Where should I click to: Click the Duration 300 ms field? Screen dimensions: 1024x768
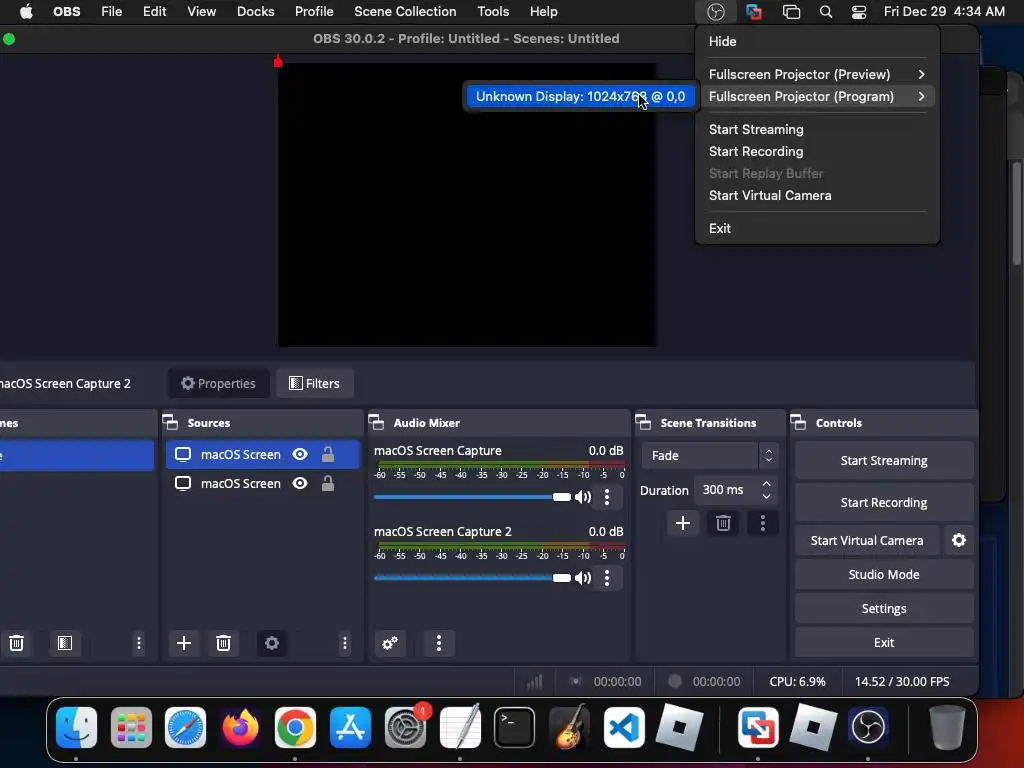724,490
